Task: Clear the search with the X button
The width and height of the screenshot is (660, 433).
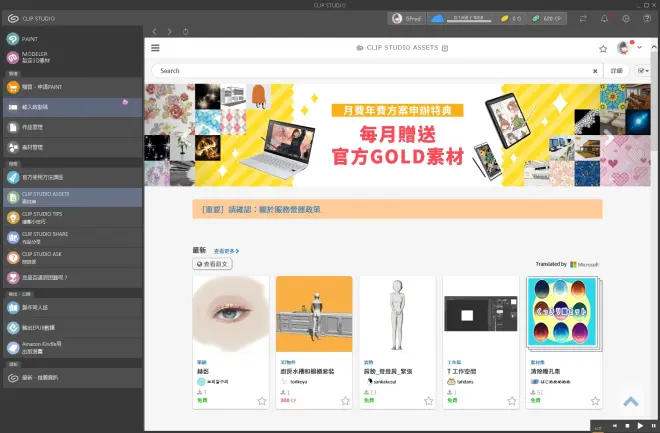Action: (595, 71)
